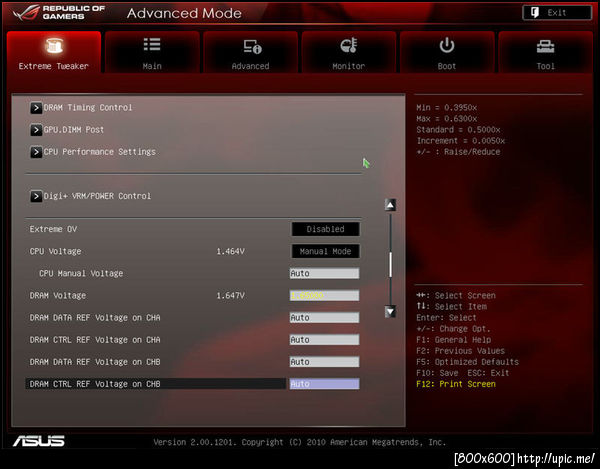
Task: Expand DRAM Timing Control submenu arrow
Action: pyautogui.click(x=36, y=108)
